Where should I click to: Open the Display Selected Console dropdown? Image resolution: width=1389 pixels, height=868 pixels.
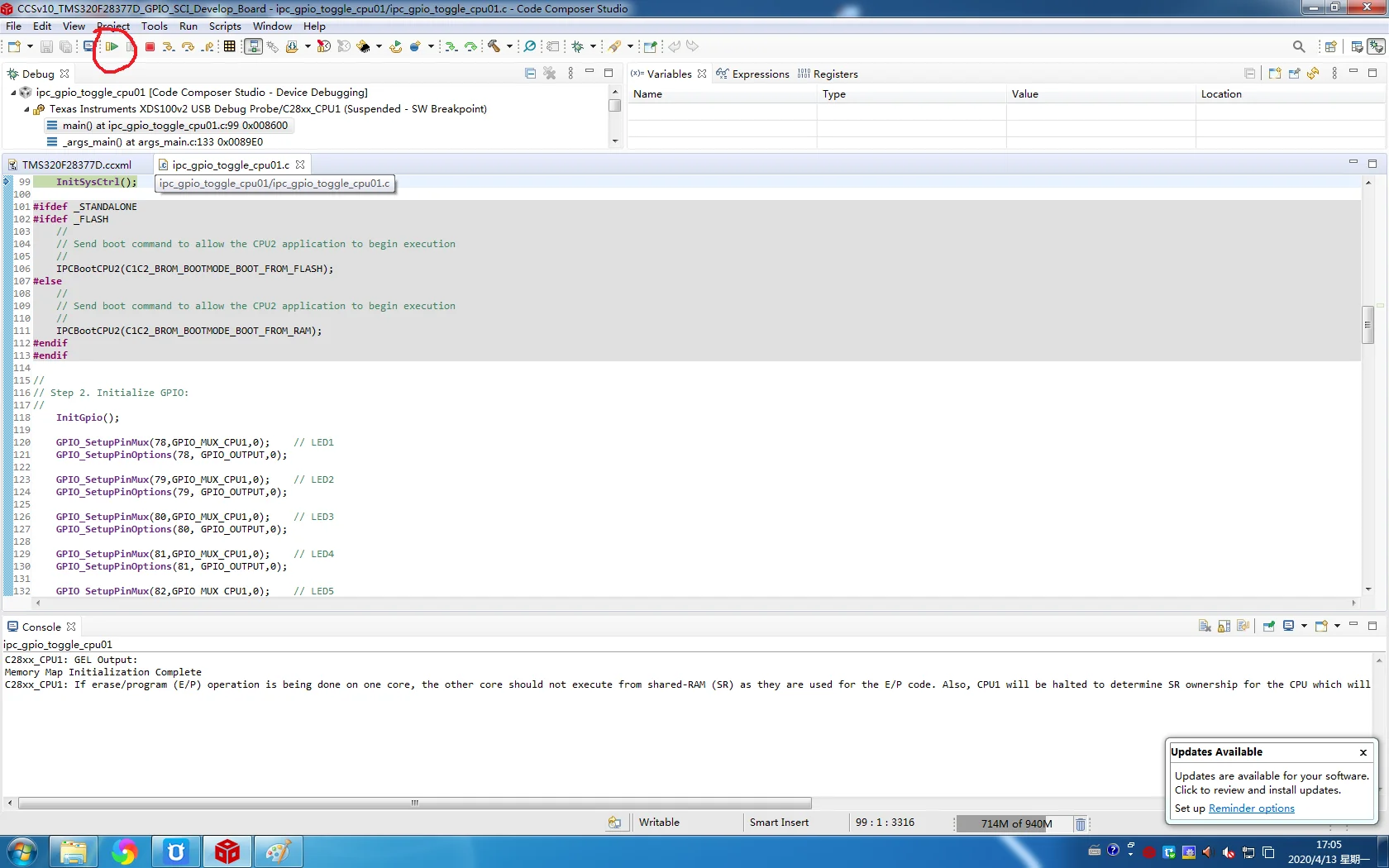click(1304, 627)
